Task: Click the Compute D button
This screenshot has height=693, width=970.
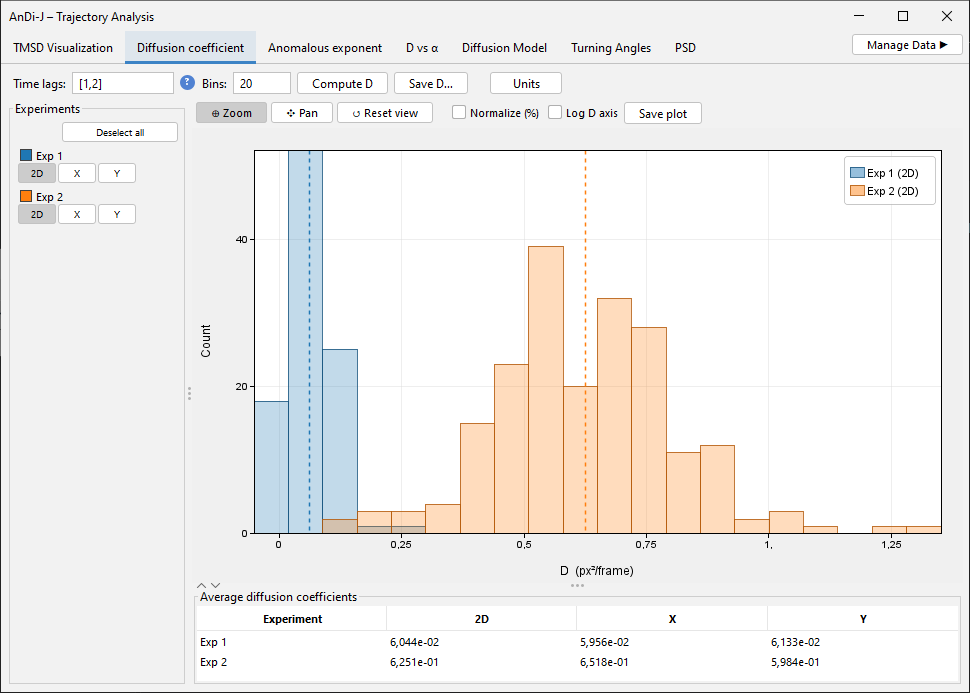Action: tap(343, 84)
